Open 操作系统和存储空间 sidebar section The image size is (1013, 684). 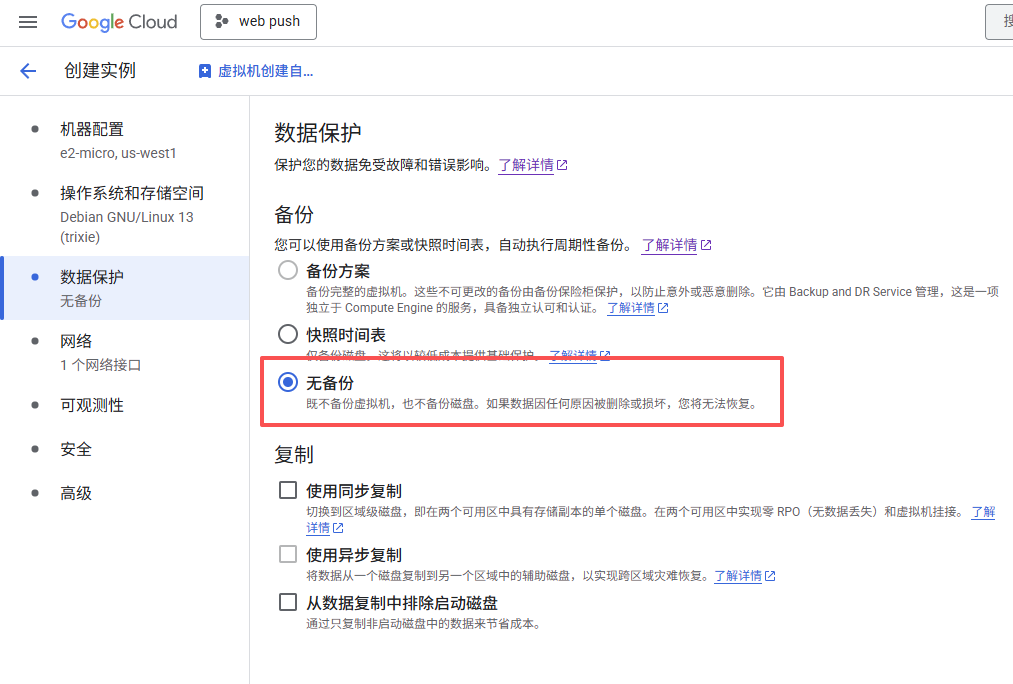coord(132,193)
